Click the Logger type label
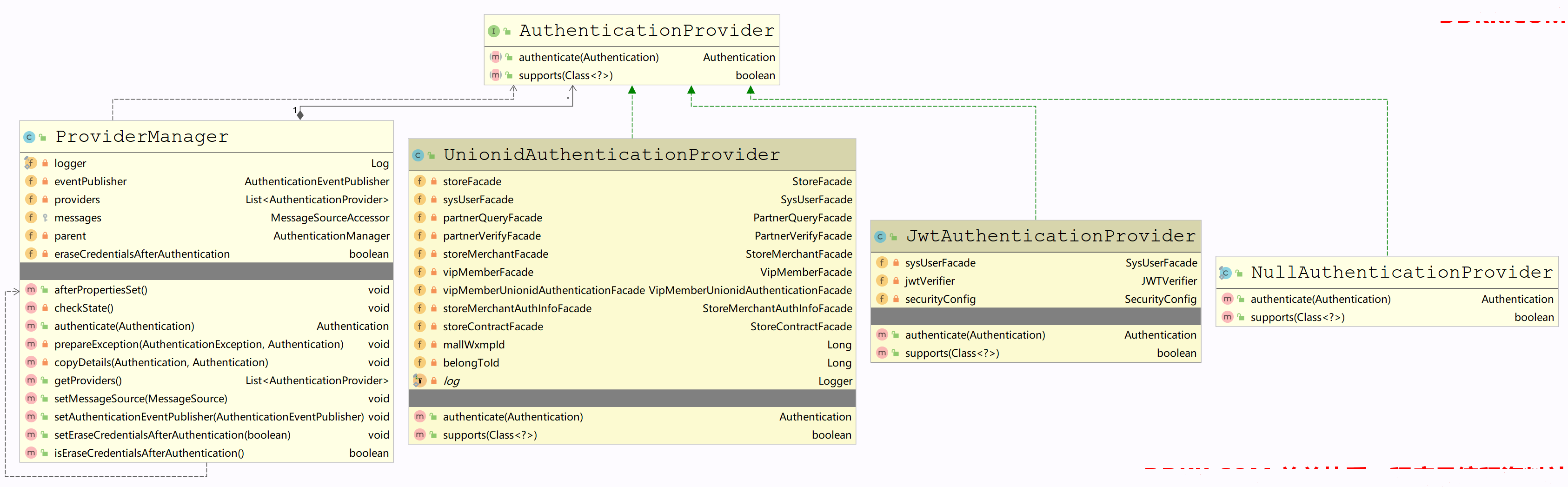 (x=835, y=382)
